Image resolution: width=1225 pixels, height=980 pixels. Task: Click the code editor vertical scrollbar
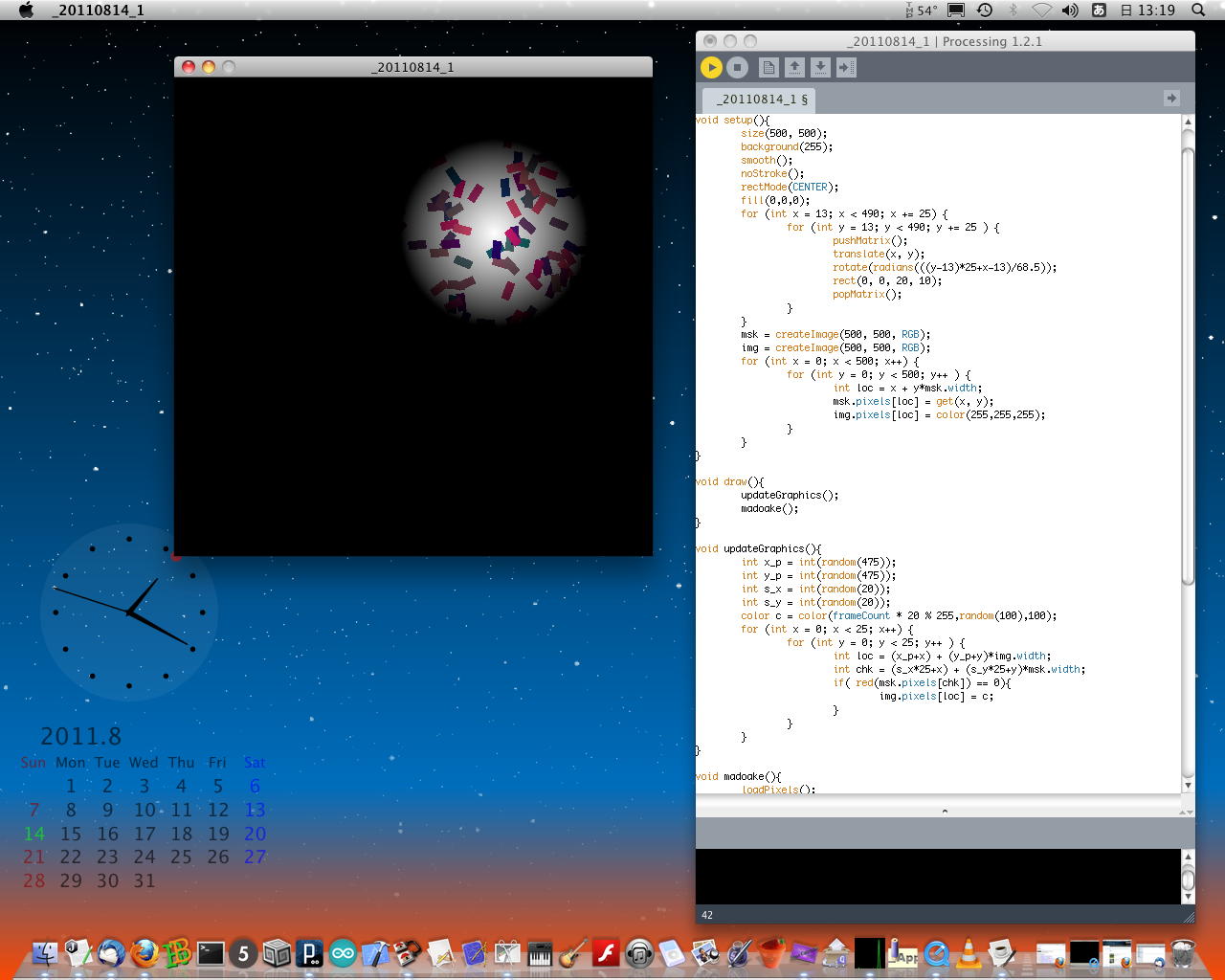pos(1188,364)
